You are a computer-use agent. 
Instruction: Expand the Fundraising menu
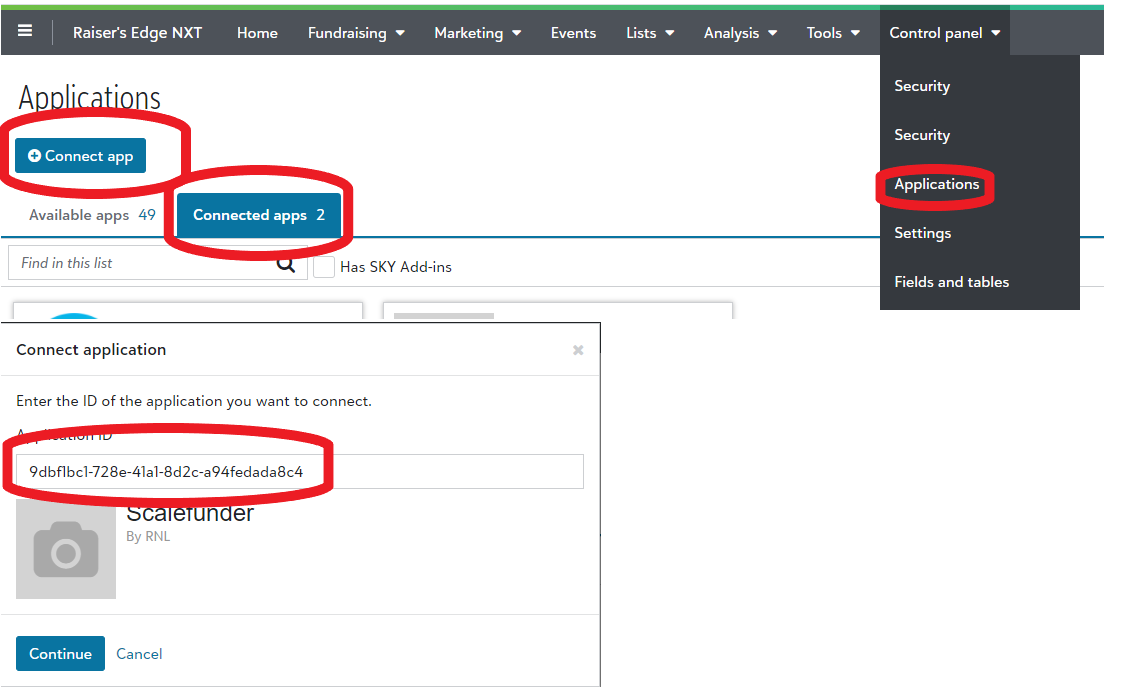[x=356, y=33]
